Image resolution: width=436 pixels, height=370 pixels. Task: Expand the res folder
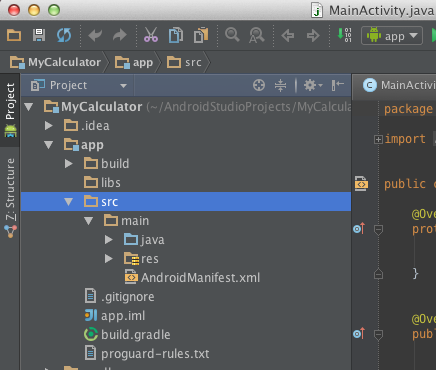109,259
